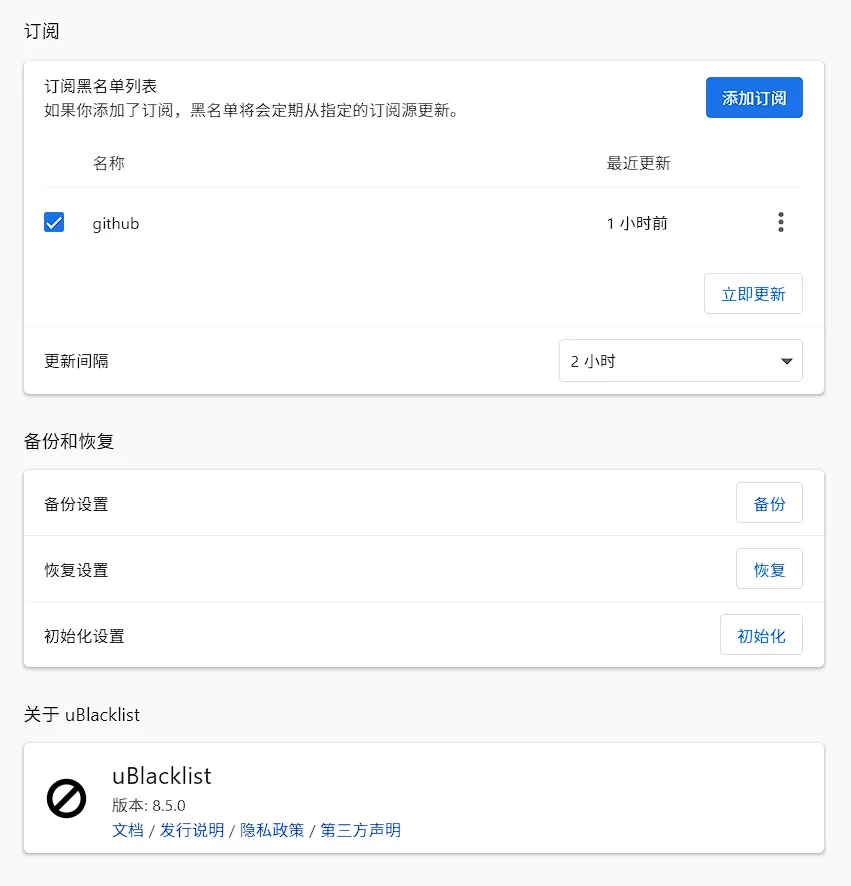
Task: Change update interval from 2 小时
Action: pos(680,360)
